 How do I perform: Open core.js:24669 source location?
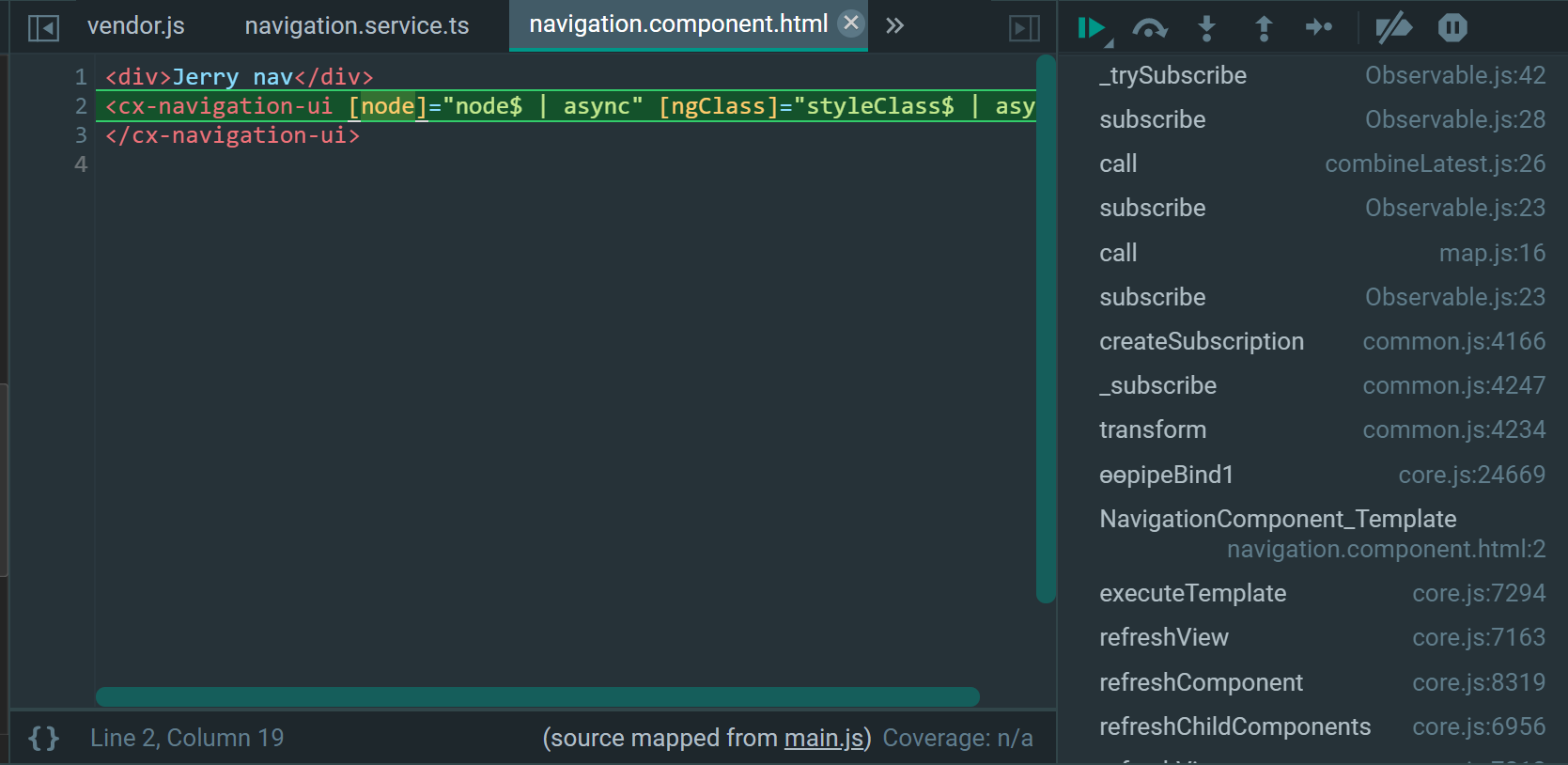point(1472,475)
